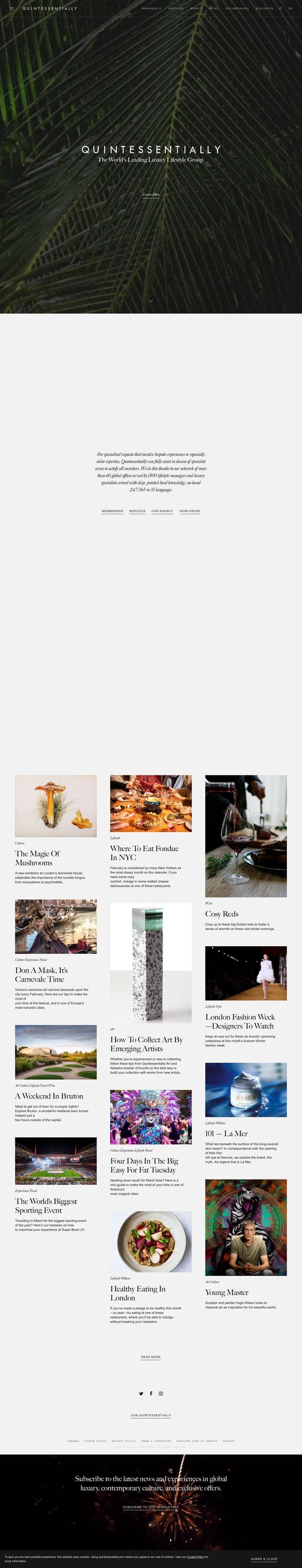Open the Cosy Reds wine glass image
This screenshot has width=302, height=1568.
[246, 836]
